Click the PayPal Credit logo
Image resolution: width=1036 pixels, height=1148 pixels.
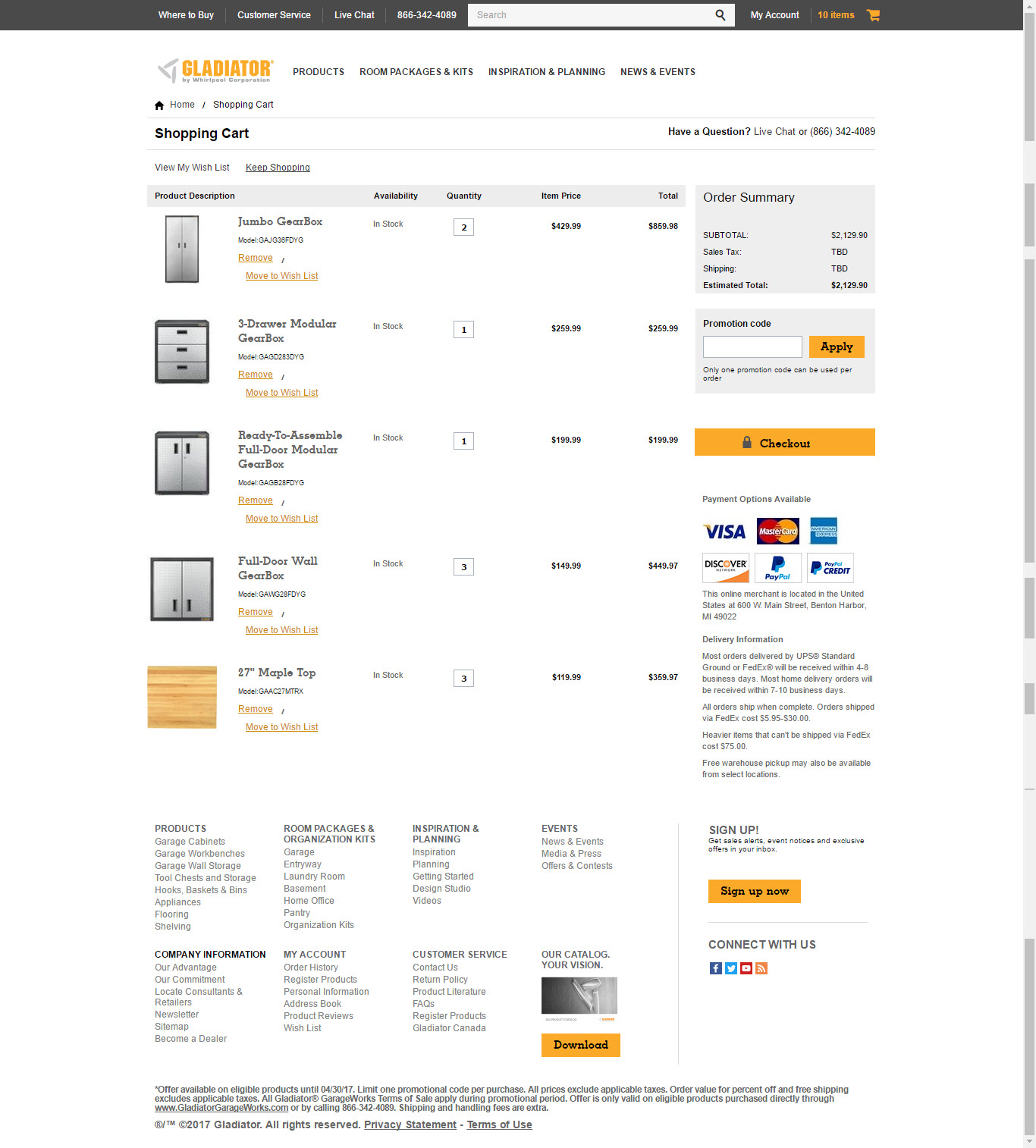(830, 568)
